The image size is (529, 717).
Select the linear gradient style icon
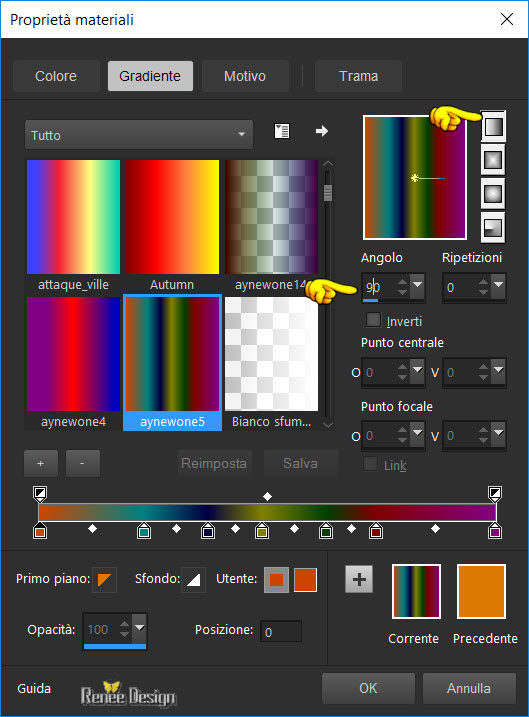point(493,126)
